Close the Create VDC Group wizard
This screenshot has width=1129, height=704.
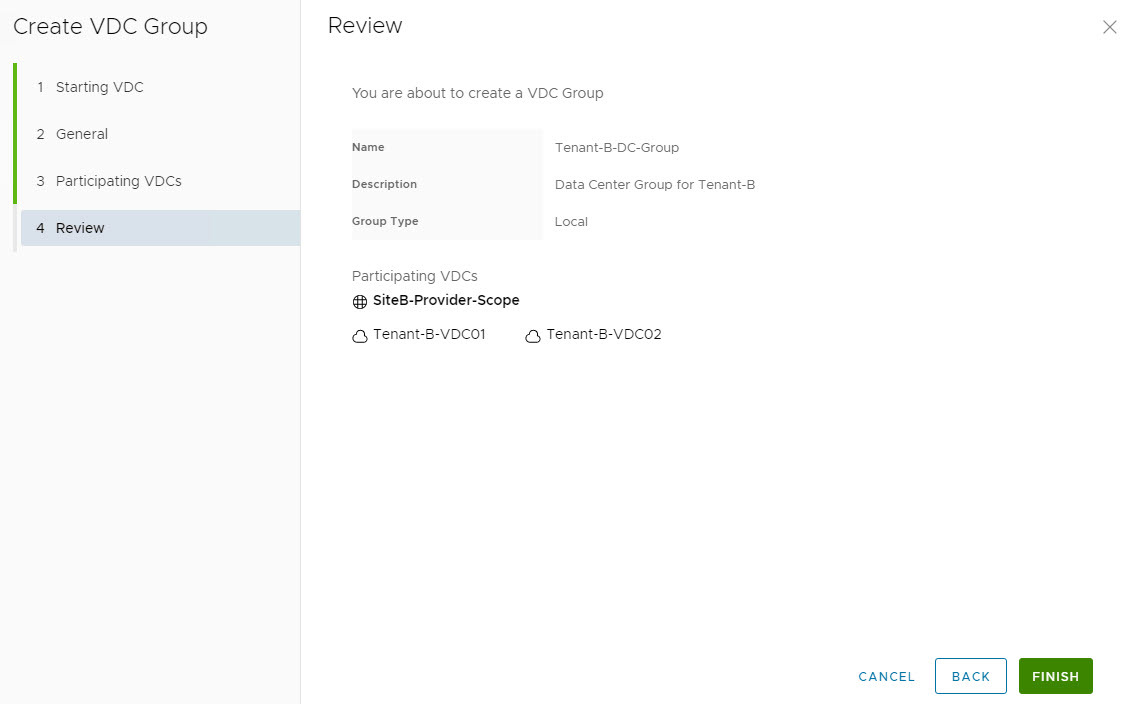tap(1109, 28)
